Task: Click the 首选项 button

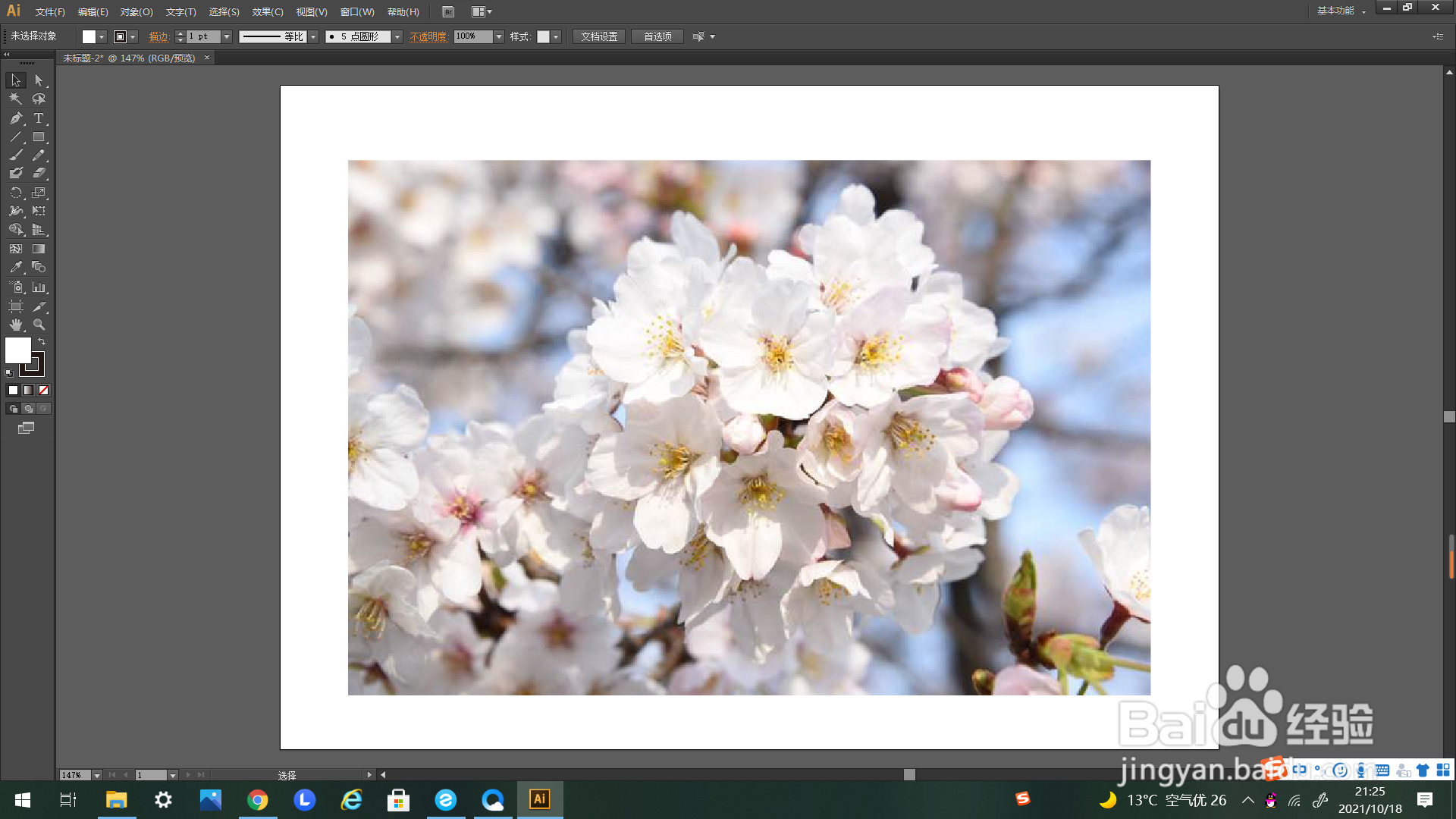Action: click(657, 36)
